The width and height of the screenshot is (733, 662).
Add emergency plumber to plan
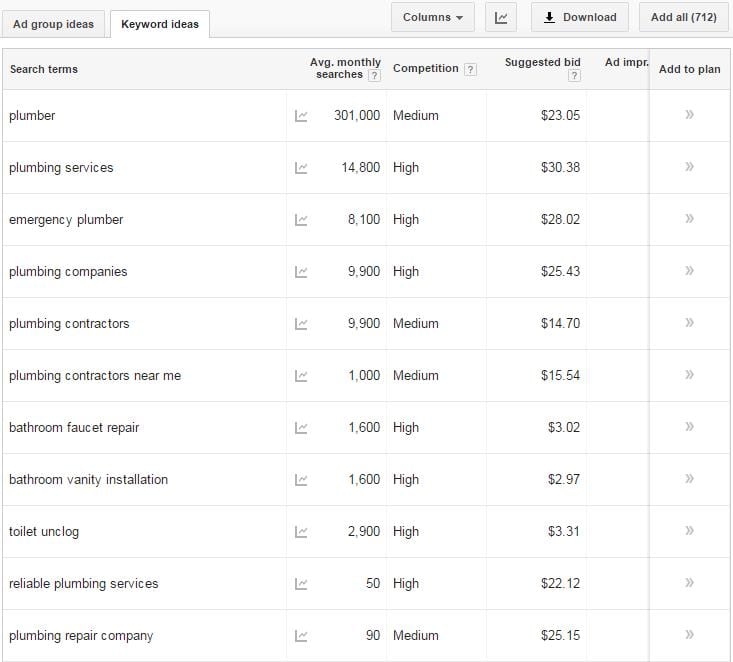tap(689, 218)
